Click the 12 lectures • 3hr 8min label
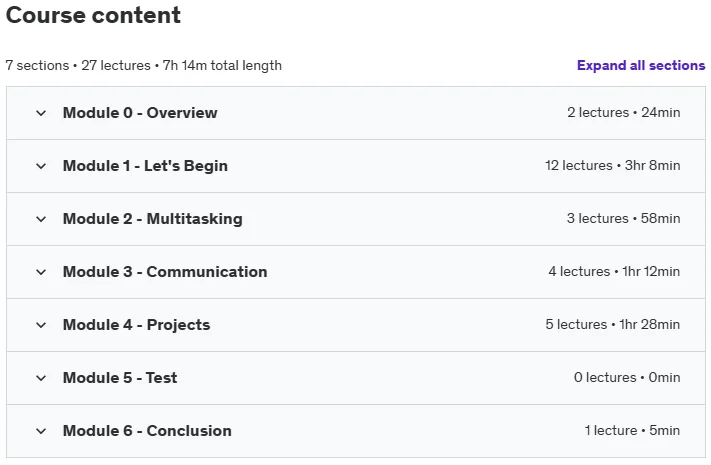711x465 pixels. 613,165
